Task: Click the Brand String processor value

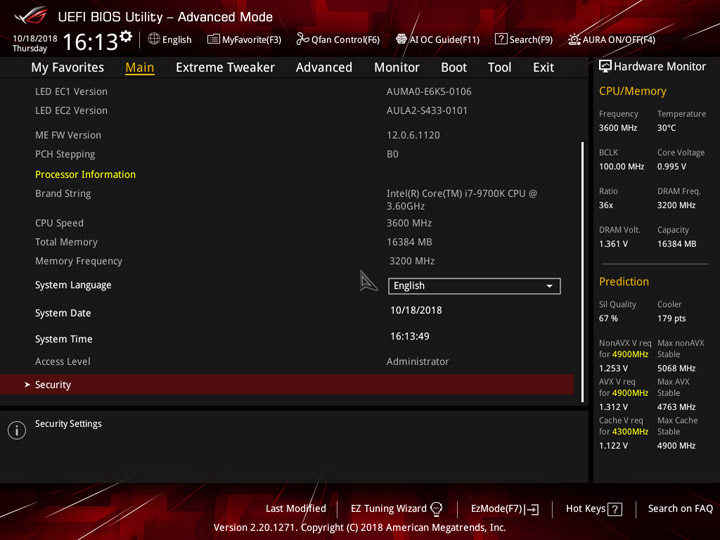Action: coord(461,200)
